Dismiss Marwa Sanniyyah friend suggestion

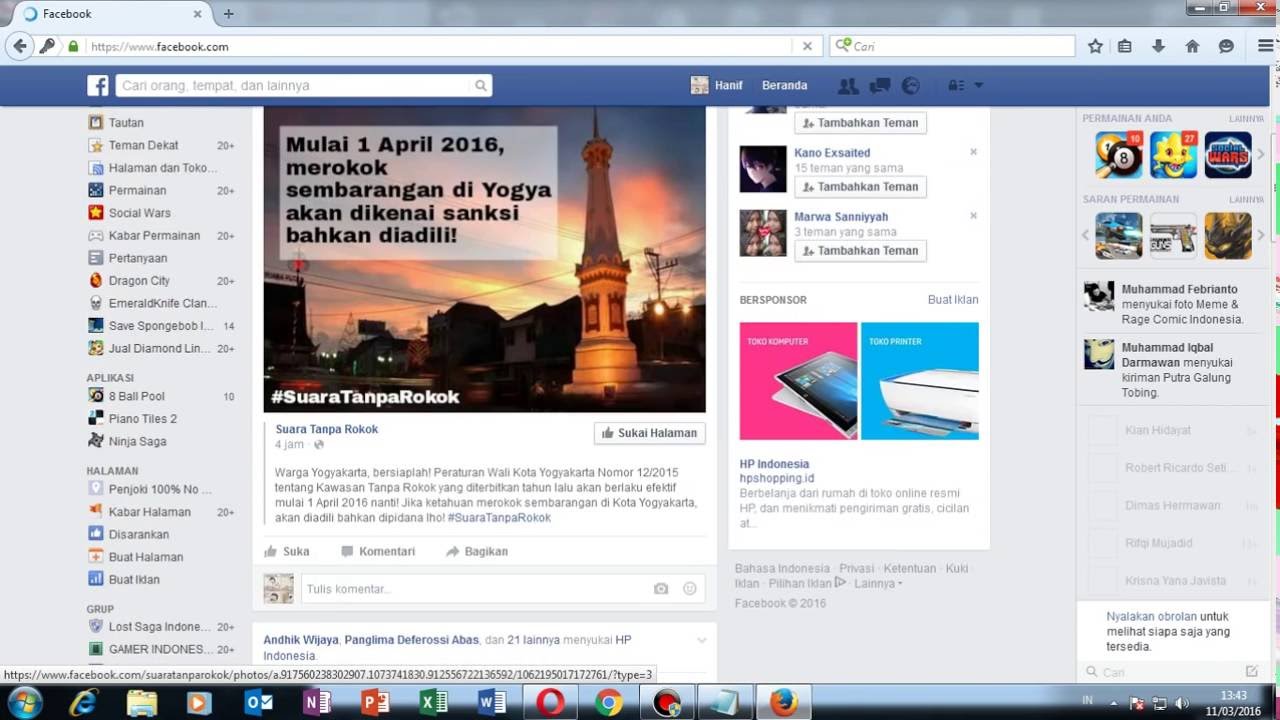point(973,216)
